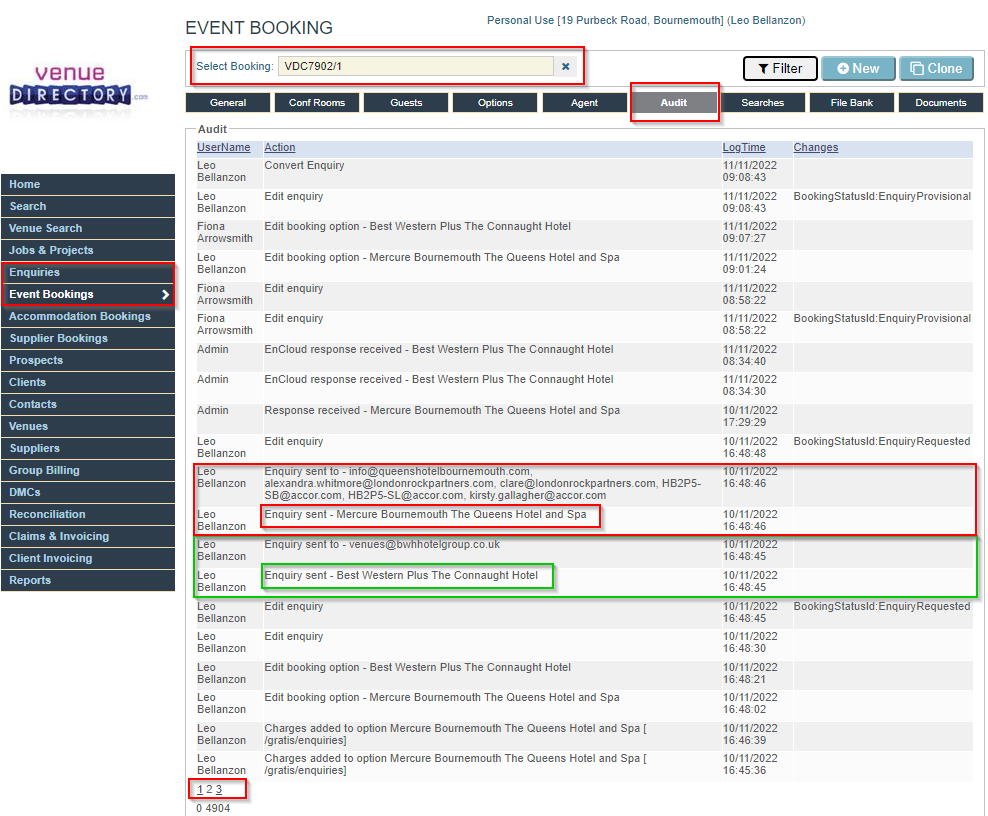Click the Event Booking page heading

point(259,28)
